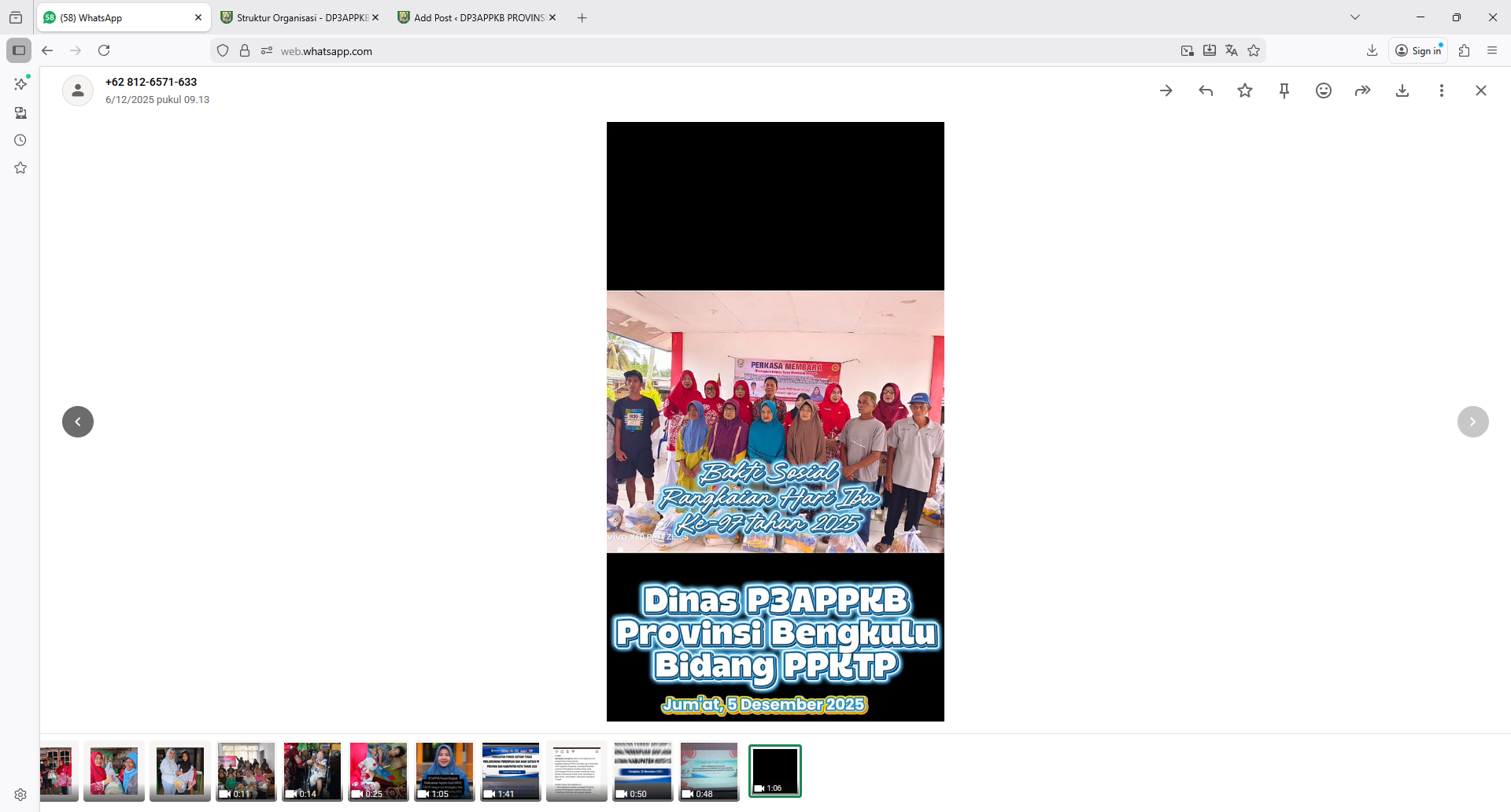Go back to the previous page
Viewport: 1511px width, 812px height.
point(47,50)
